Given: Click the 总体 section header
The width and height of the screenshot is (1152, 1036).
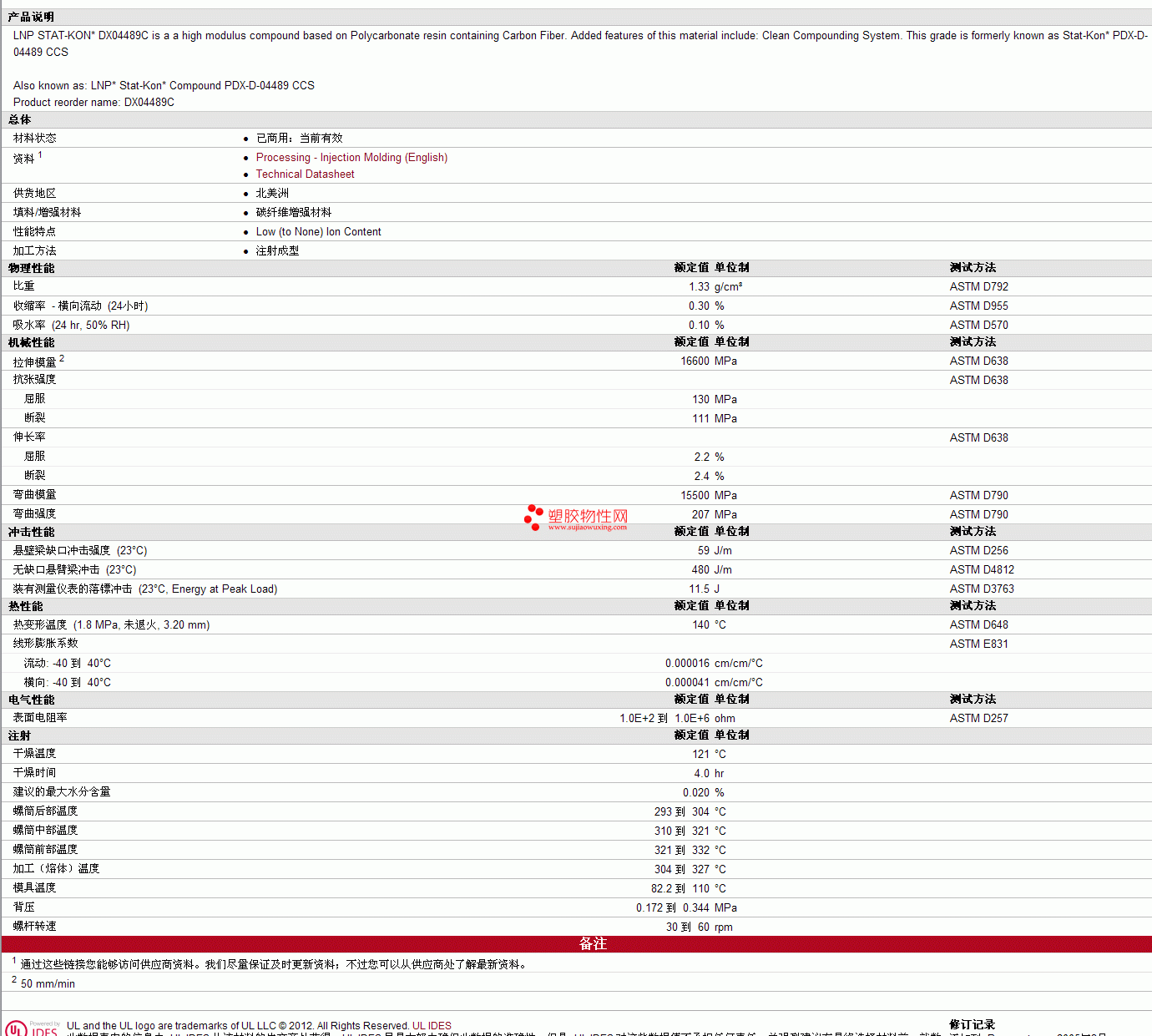Looking at the screenshot, I should 20,120.
